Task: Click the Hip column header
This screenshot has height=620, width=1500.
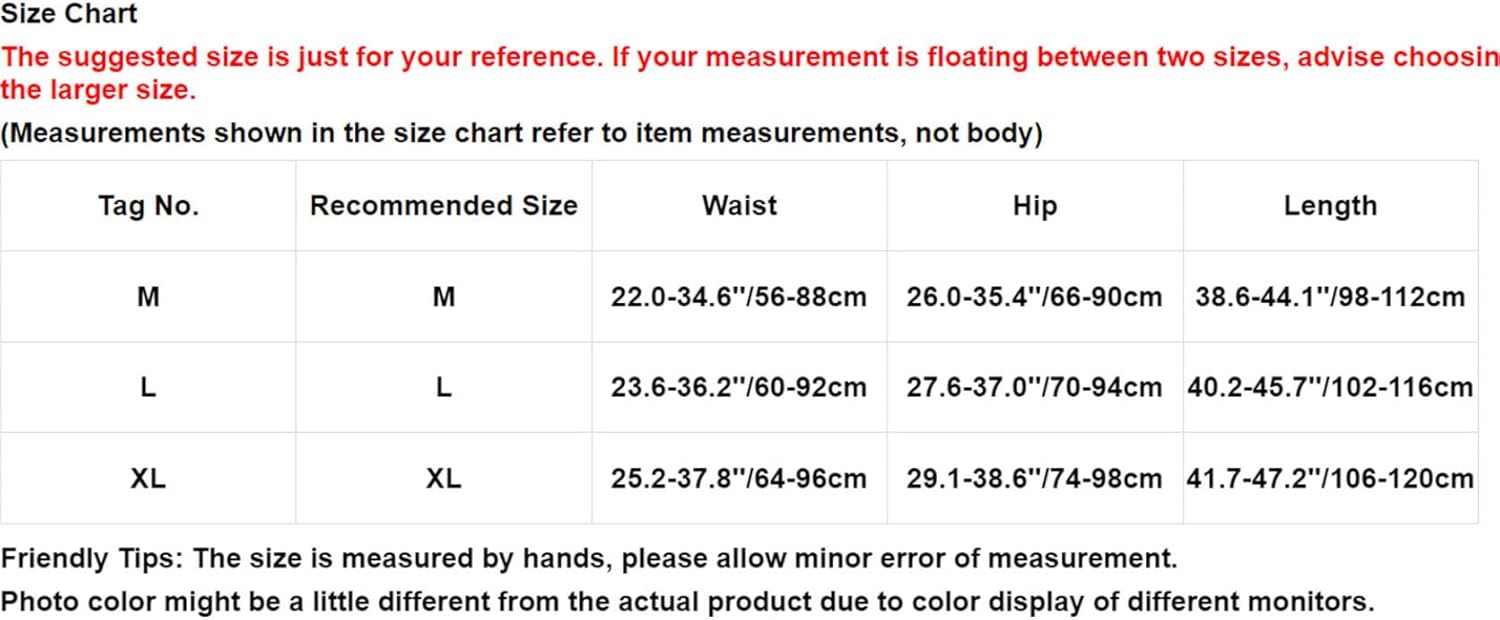Action: [1034, 206]
